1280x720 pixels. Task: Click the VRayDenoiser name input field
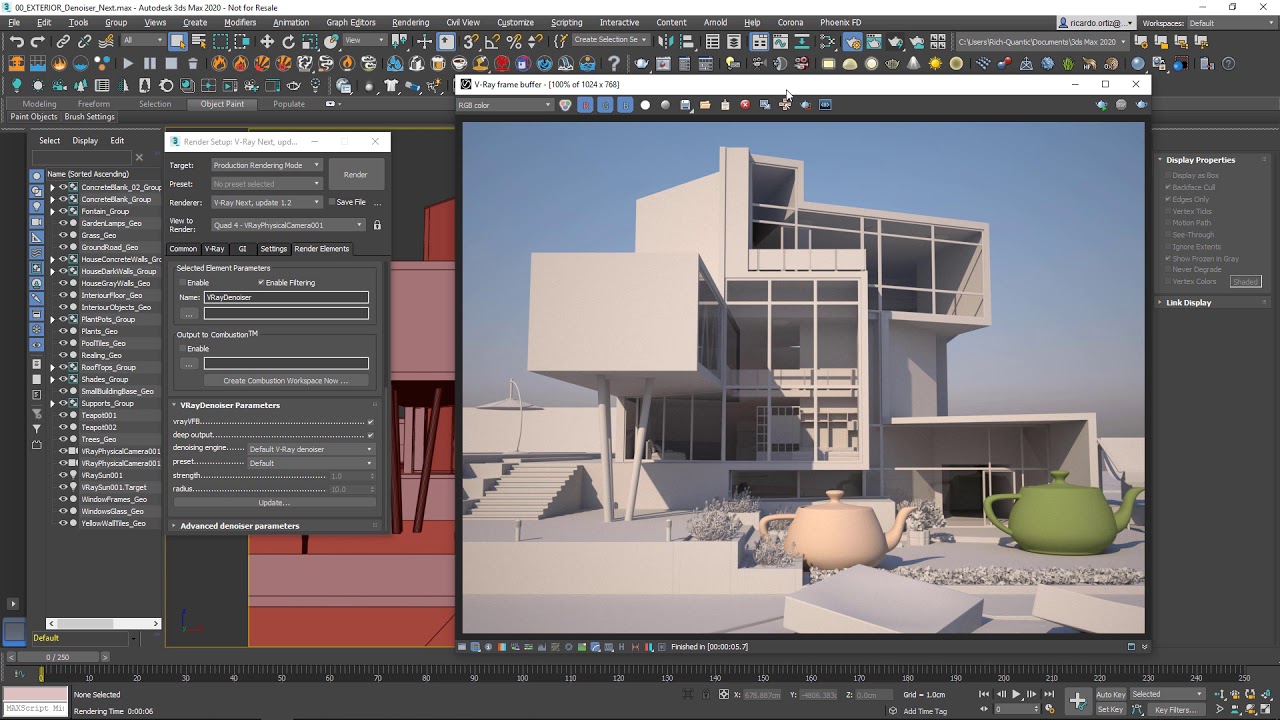286,297
